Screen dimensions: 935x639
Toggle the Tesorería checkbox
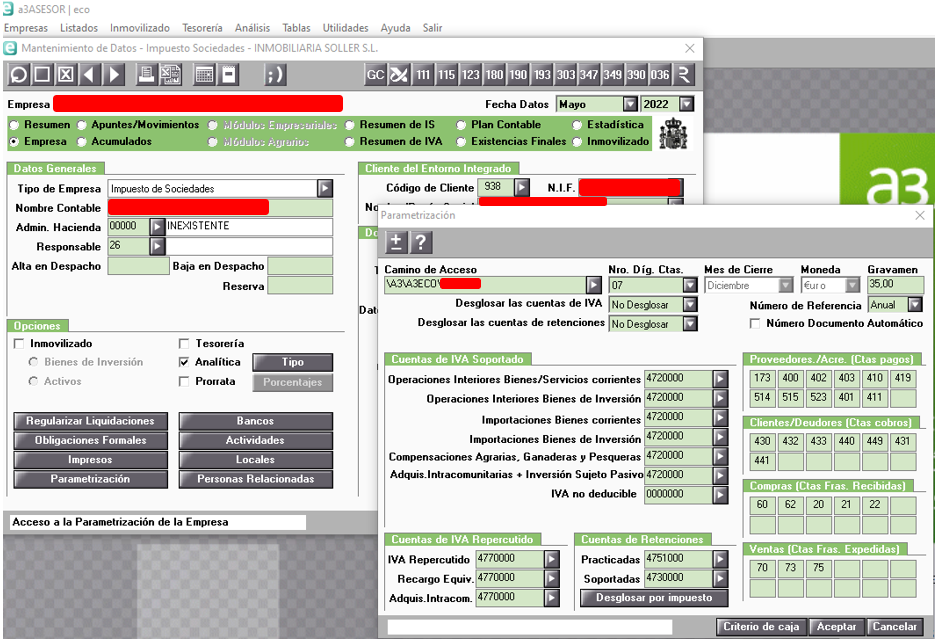tap(184, 344)
